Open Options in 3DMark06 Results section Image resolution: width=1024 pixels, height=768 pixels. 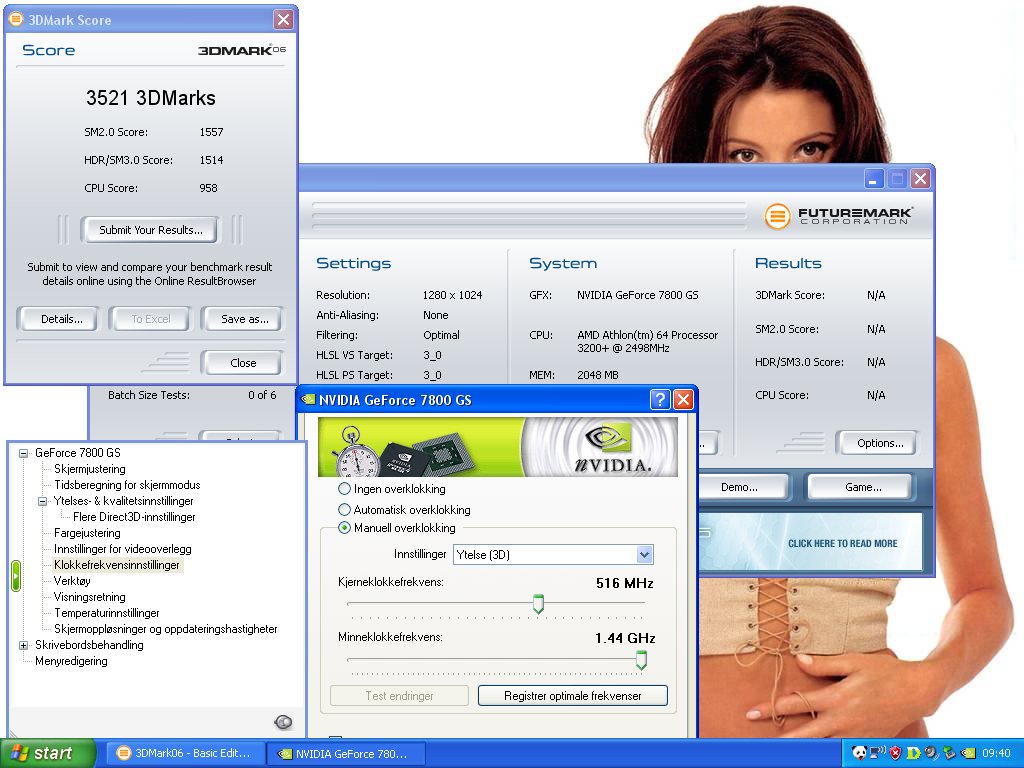(879, 443)
